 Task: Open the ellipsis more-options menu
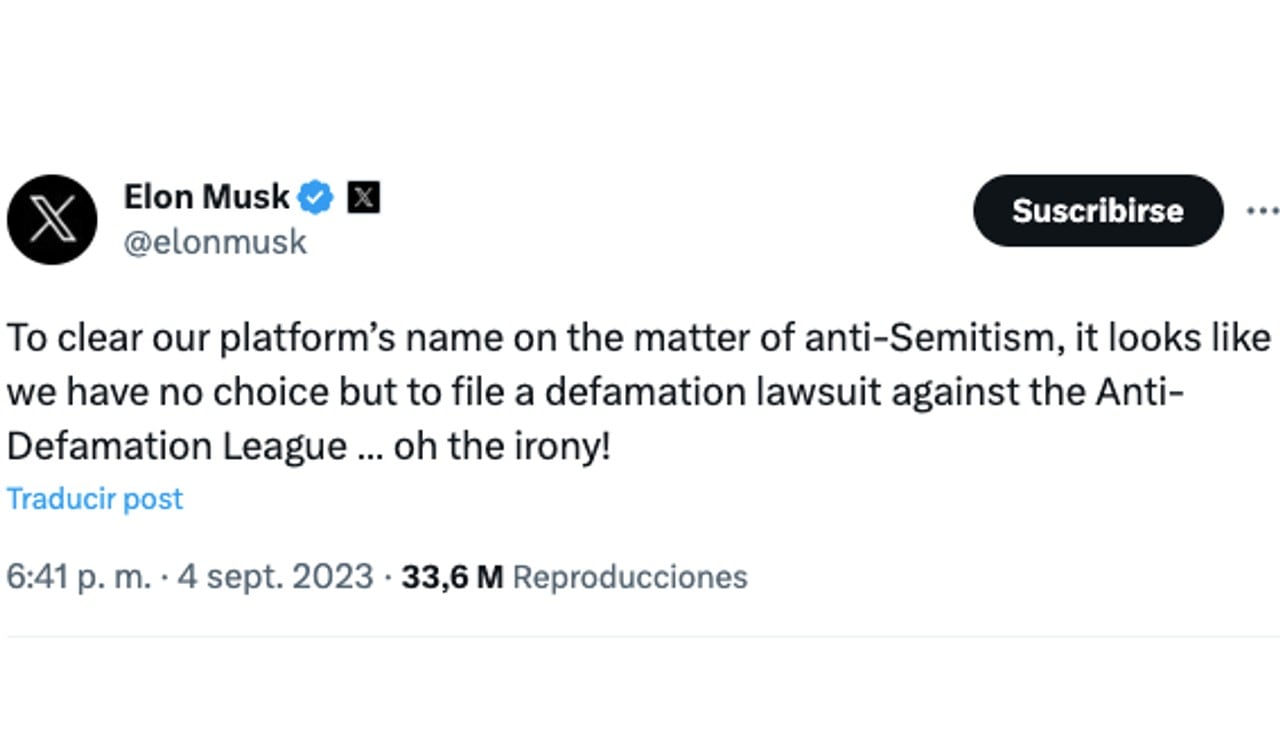(x=1264, y=210)
